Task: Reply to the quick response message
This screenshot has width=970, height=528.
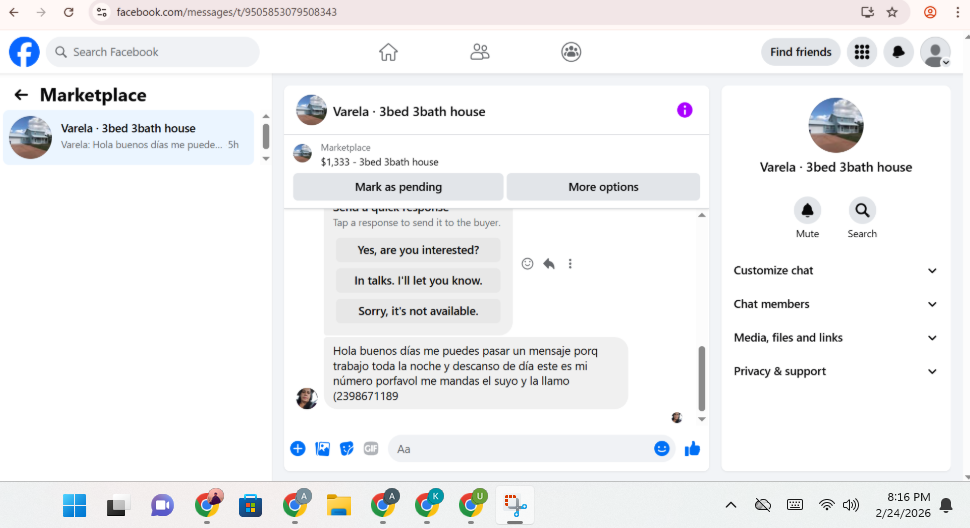Action: tap(549, 264)
